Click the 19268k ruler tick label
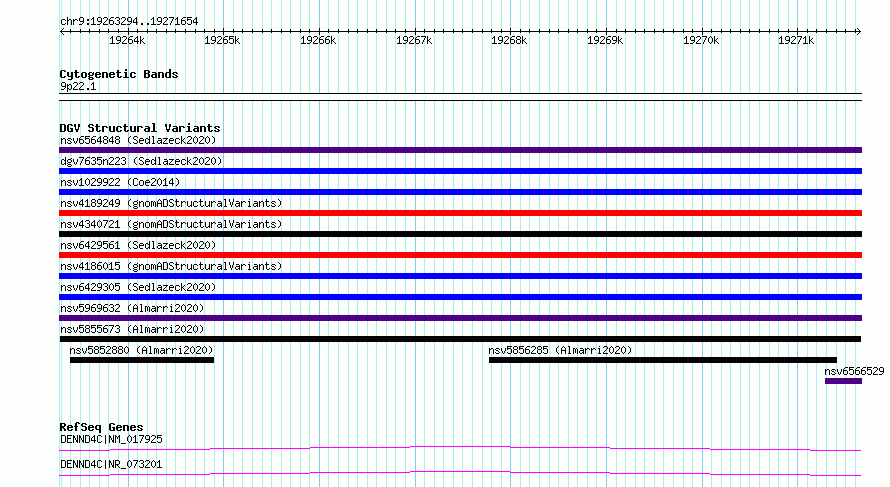The image size is (890, 487). (509, 40)
